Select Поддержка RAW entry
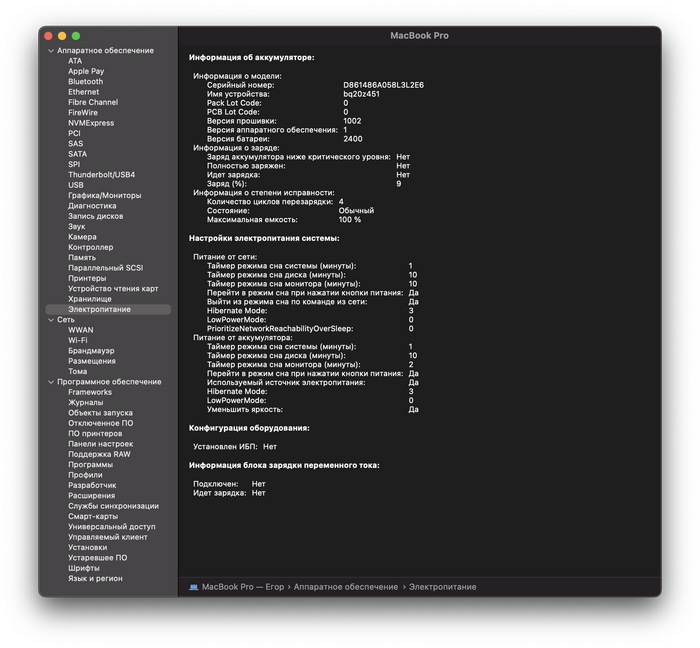This screenshot has width=700, height=648. tap(99, 454)
